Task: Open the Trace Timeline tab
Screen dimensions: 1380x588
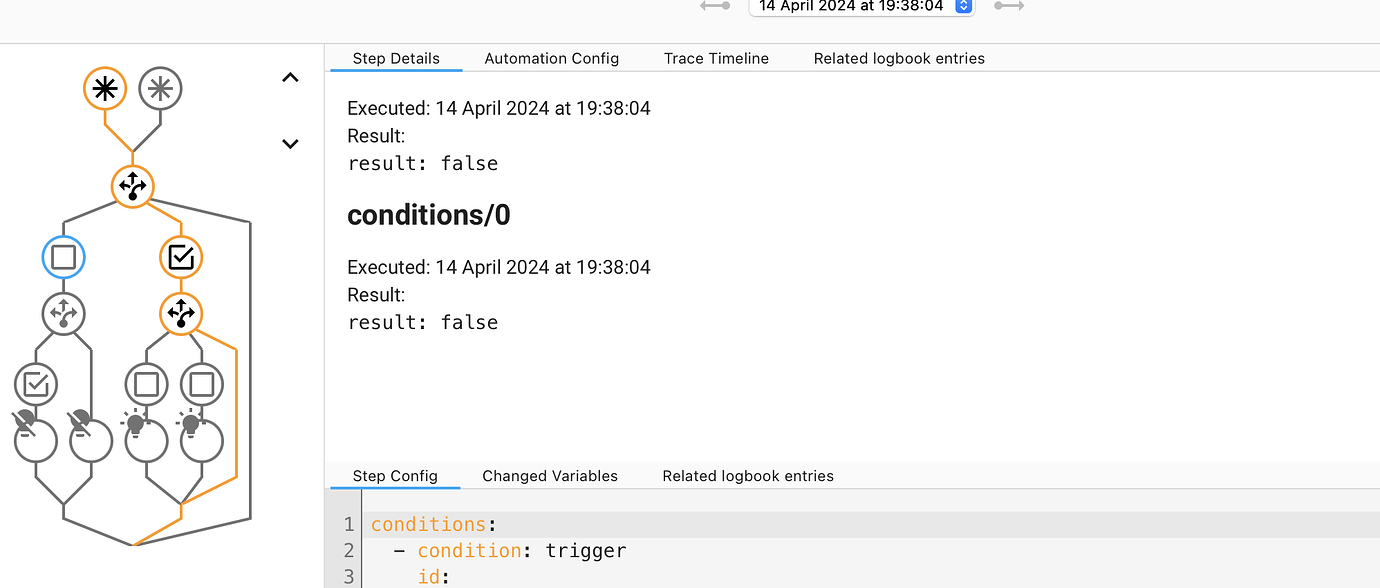Action: pos(716,58)
